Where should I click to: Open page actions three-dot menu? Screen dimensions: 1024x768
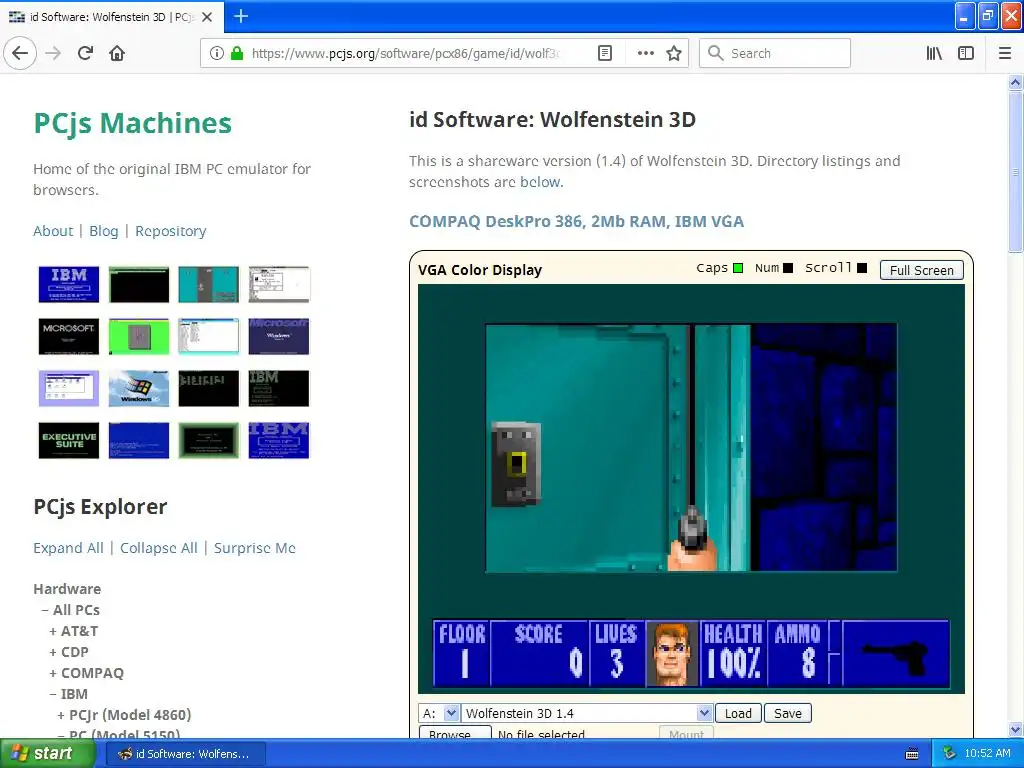click(x=645, y=53)
